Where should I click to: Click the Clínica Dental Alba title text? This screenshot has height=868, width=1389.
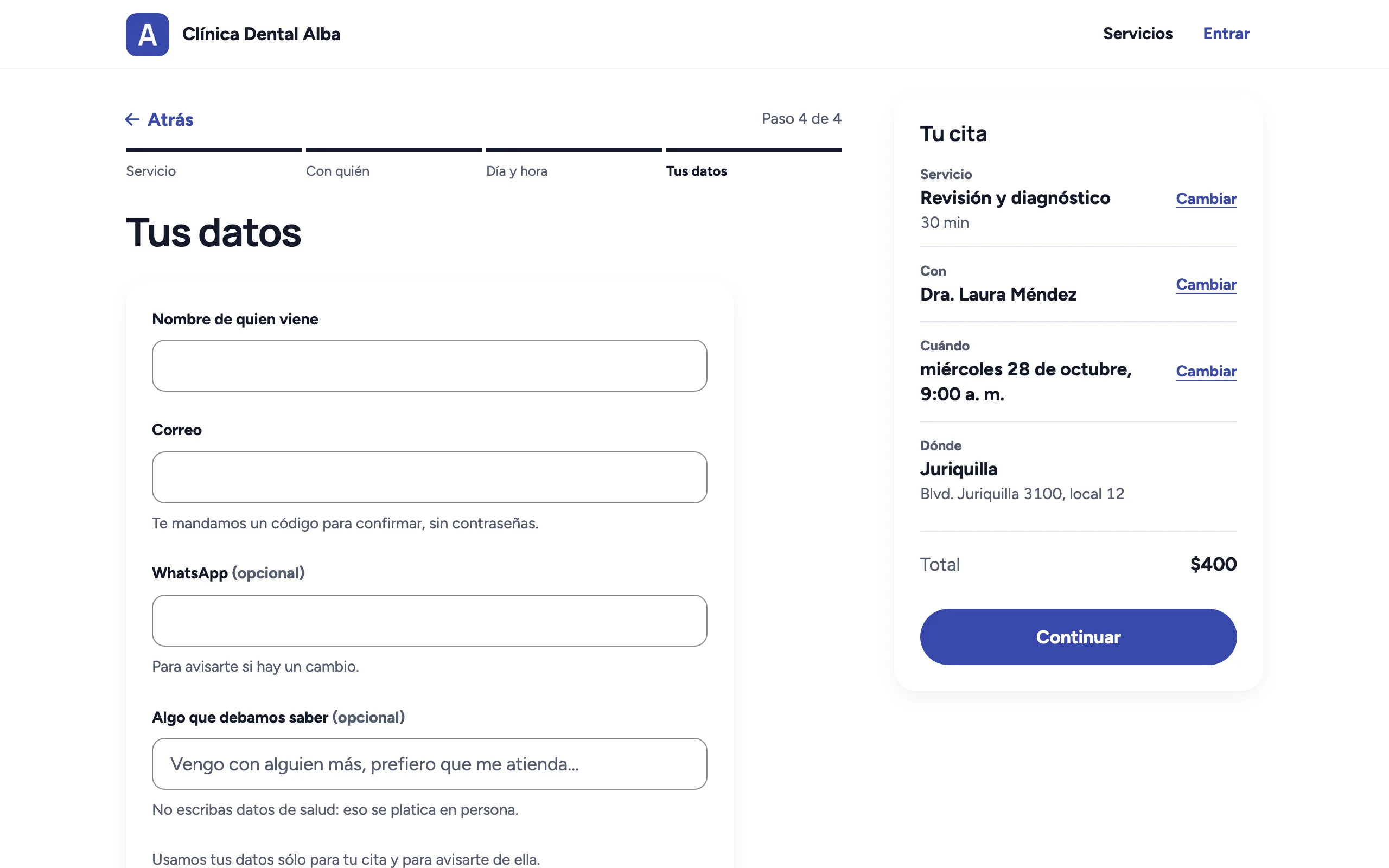click(261, 34)
